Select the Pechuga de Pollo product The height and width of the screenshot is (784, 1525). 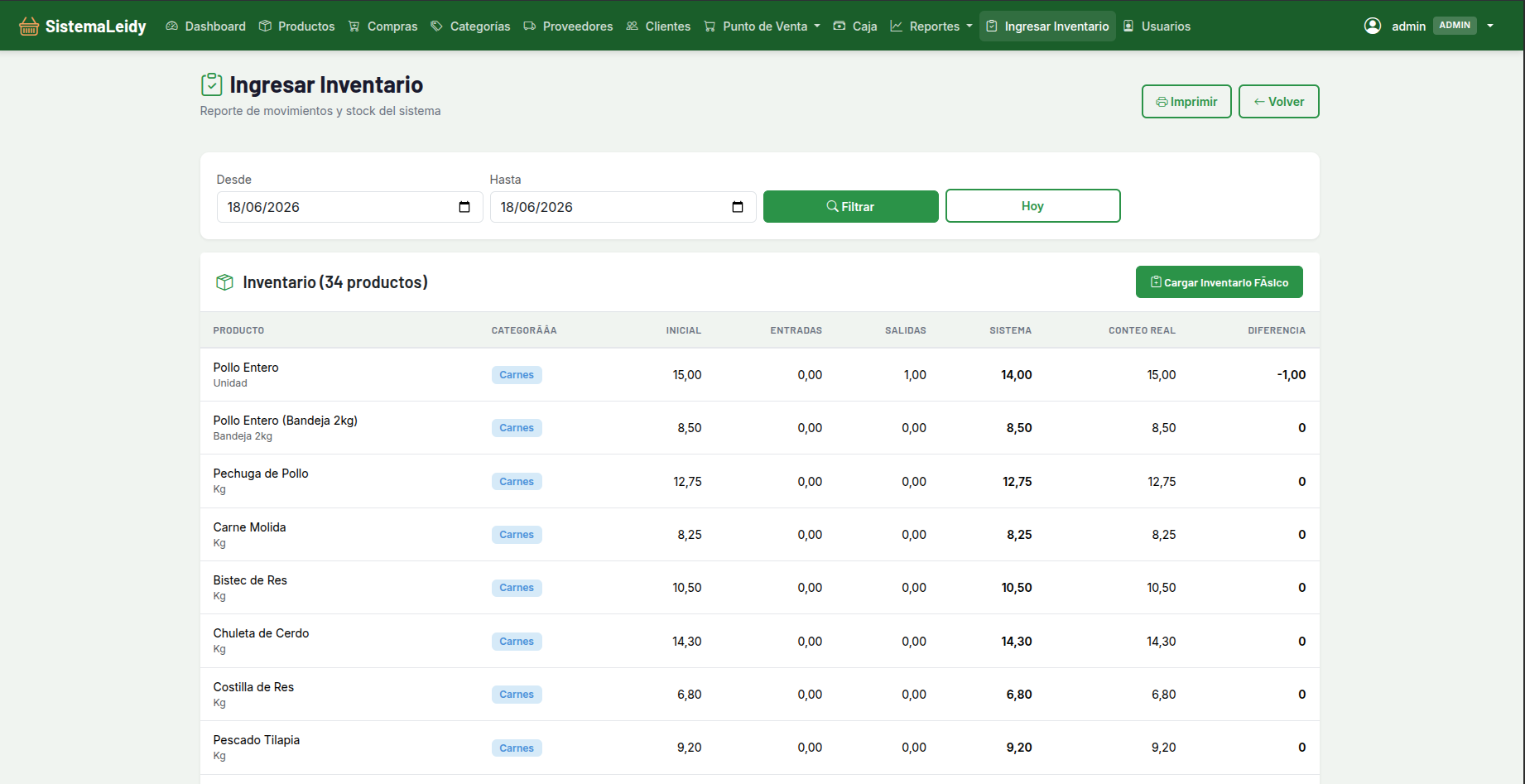point(261,474)
